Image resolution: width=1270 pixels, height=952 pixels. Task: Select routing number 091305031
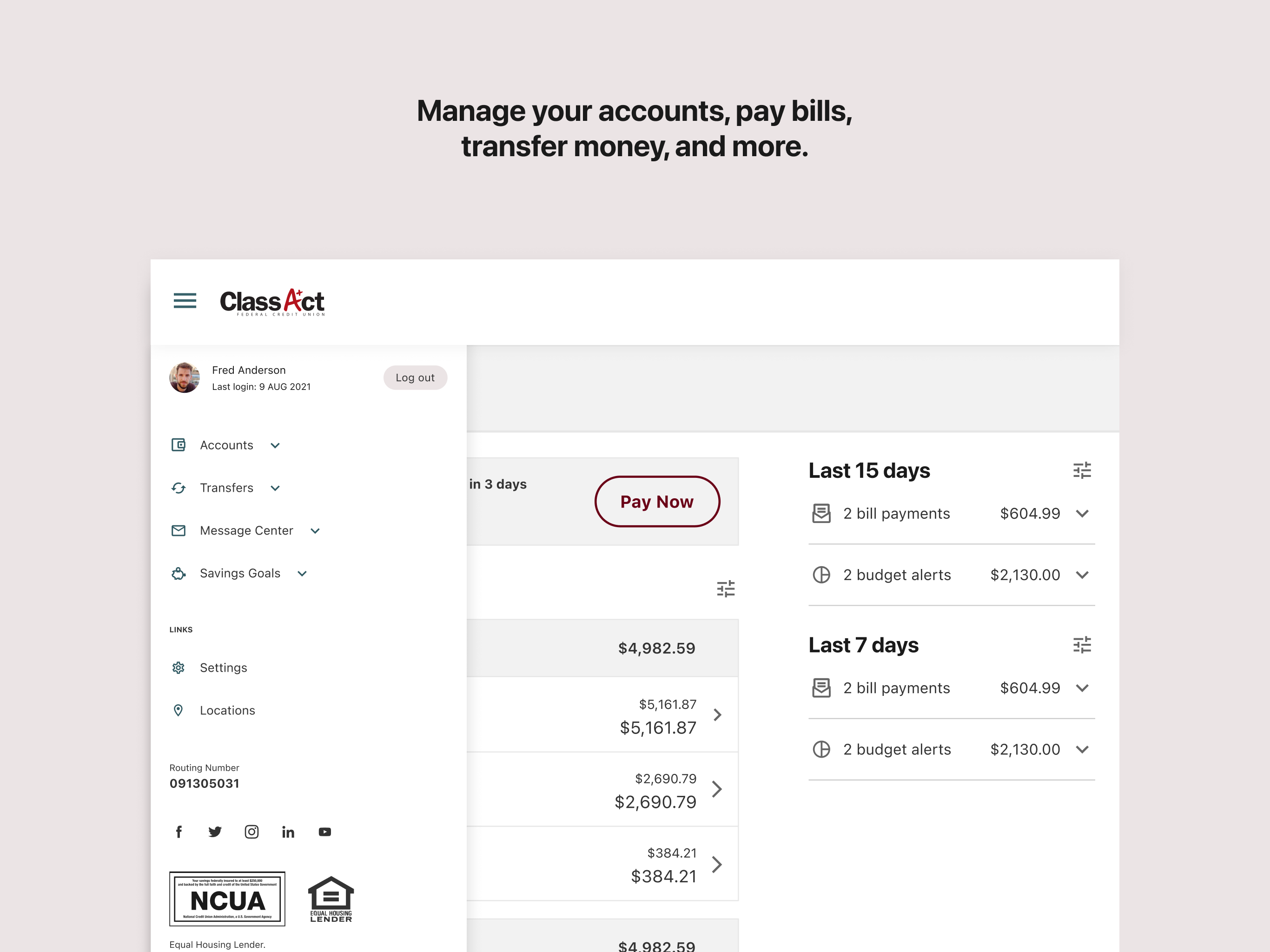click(205, 783)
